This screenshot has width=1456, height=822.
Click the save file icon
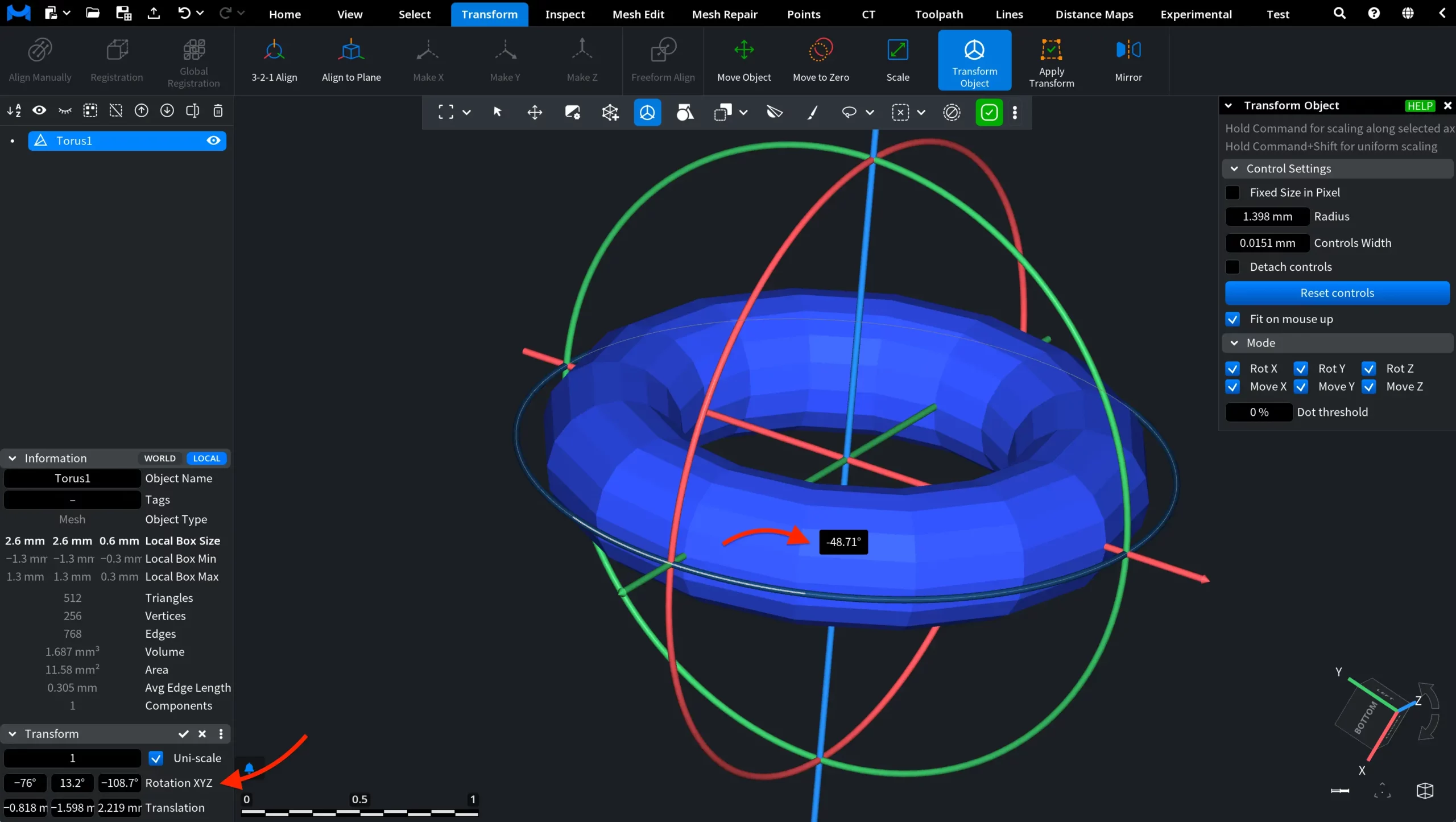(x=123, y=13)
